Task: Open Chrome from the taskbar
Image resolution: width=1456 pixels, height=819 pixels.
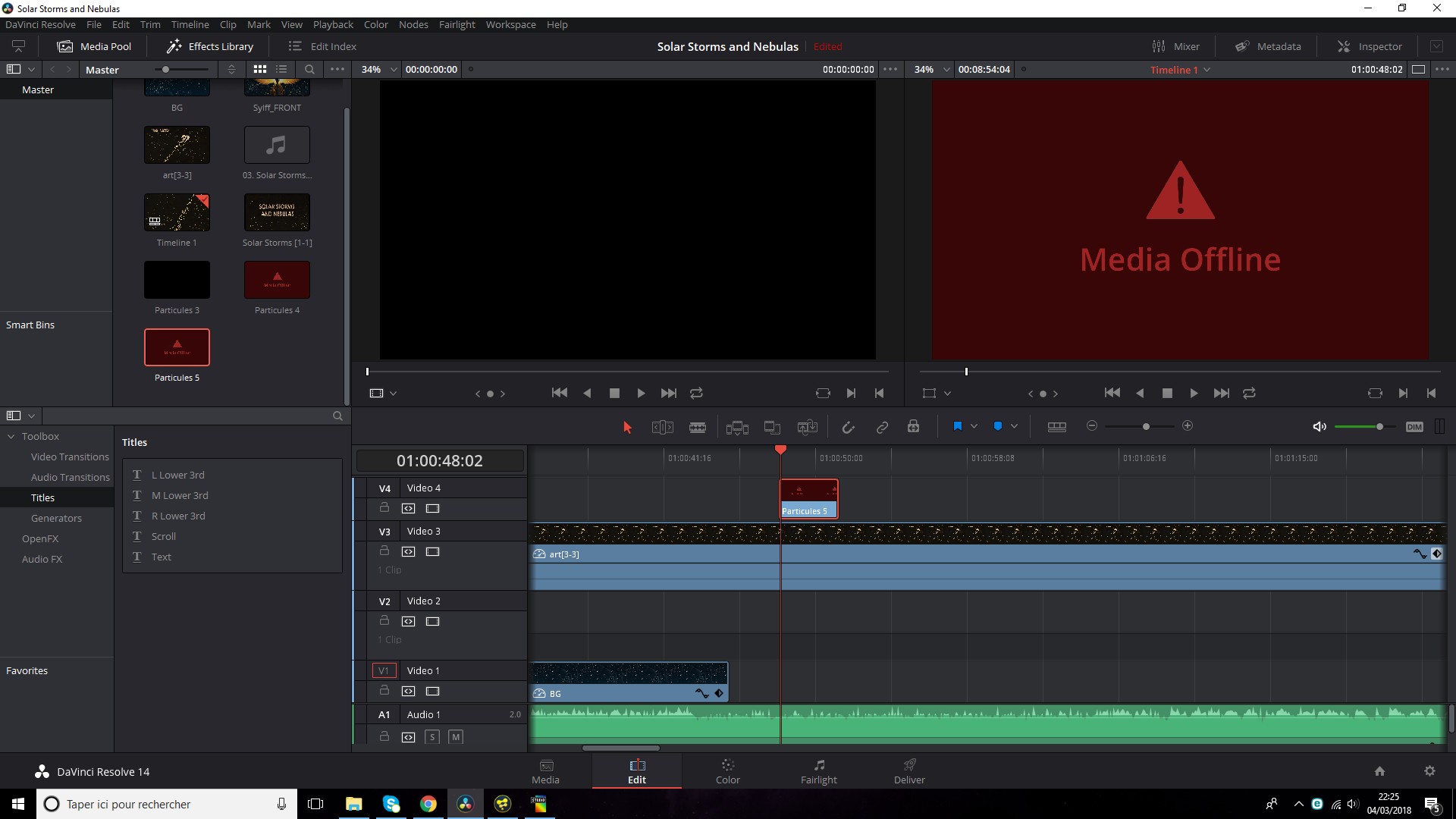Action: tap(428, 804)
